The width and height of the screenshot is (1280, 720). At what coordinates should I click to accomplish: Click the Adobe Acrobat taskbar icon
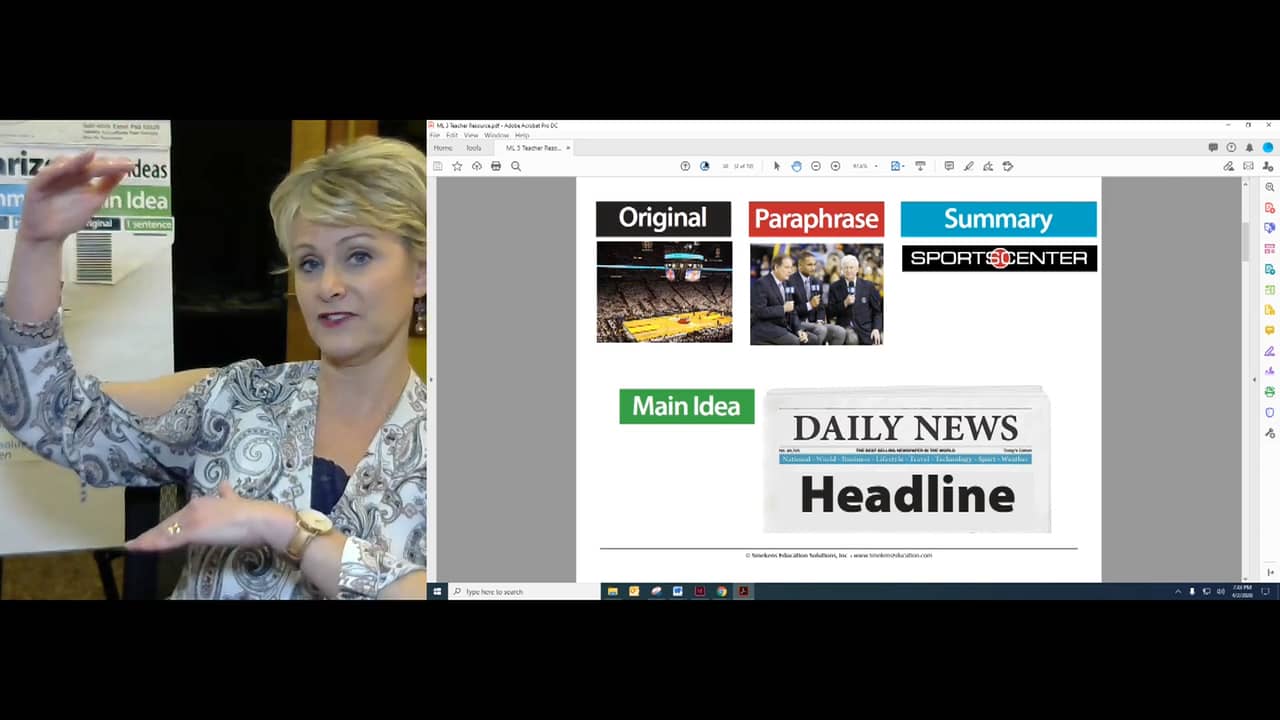coord(743,591)
